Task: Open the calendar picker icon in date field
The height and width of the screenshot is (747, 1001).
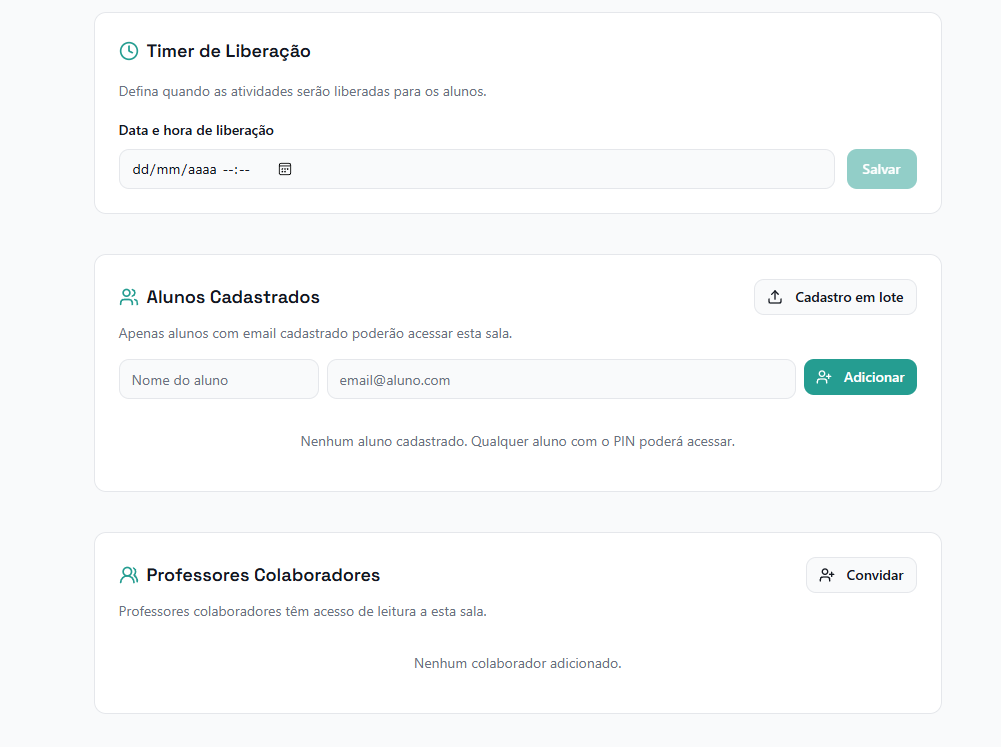Action: (x=285, y=169)
